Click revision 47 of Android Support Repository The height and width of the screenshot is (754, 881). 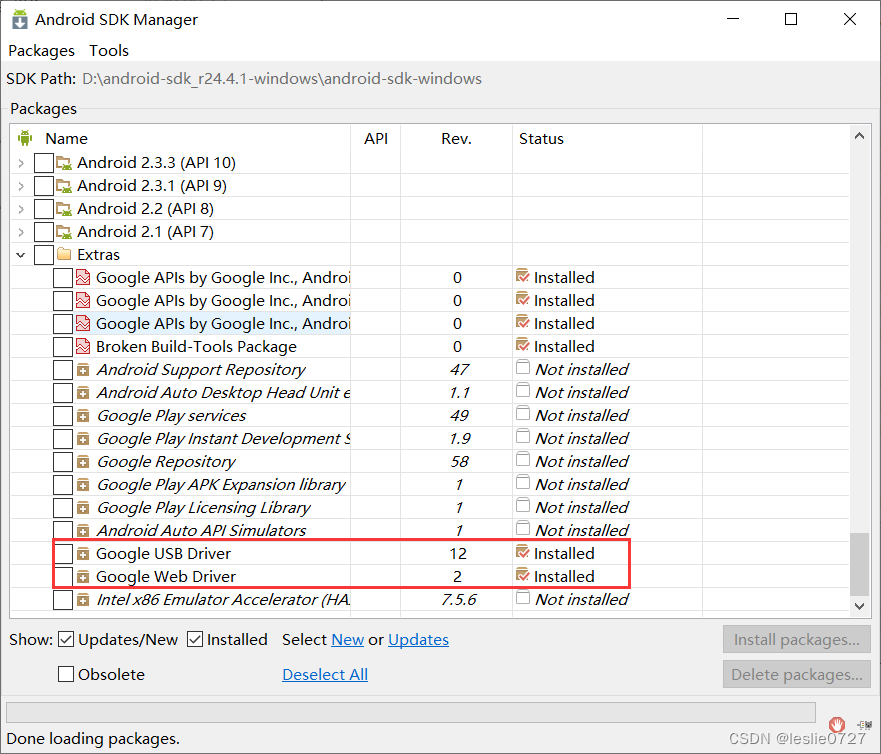(x=459, y=370)
